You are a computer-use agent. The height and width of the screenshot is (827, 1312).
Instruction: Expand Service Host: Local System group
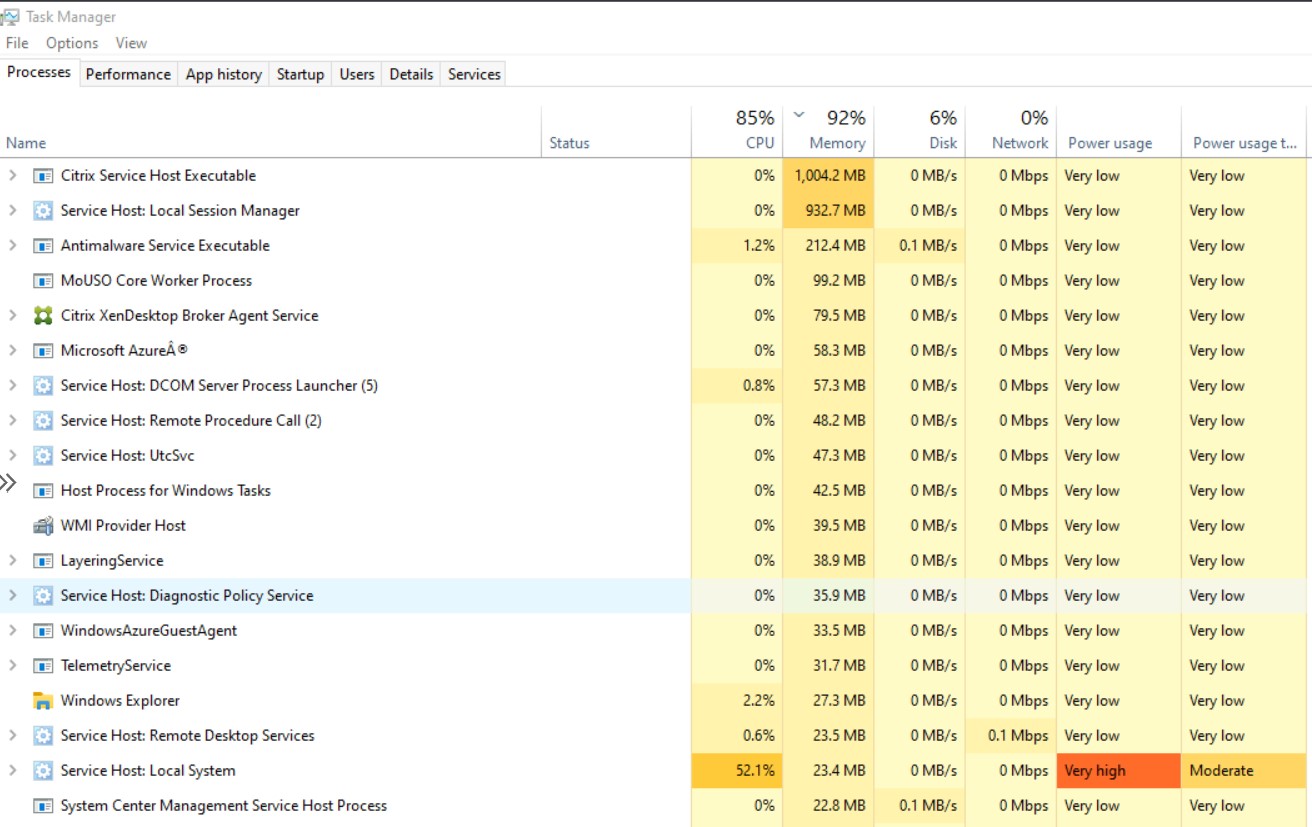pos(13,771)
